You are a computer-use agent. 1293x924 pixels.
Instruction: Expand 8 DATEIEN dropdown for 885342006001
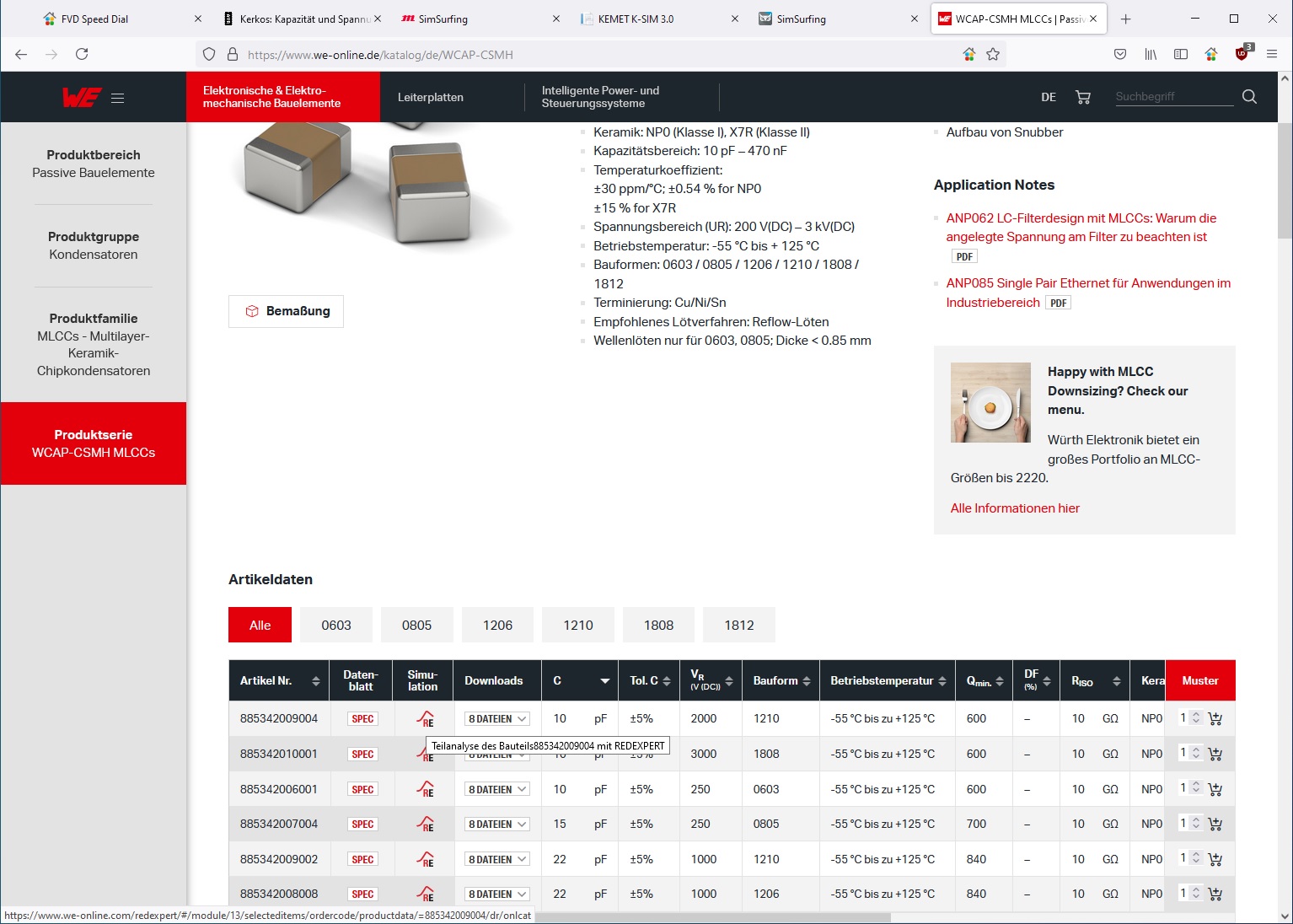pyautogui.click(x=497, y=790)
